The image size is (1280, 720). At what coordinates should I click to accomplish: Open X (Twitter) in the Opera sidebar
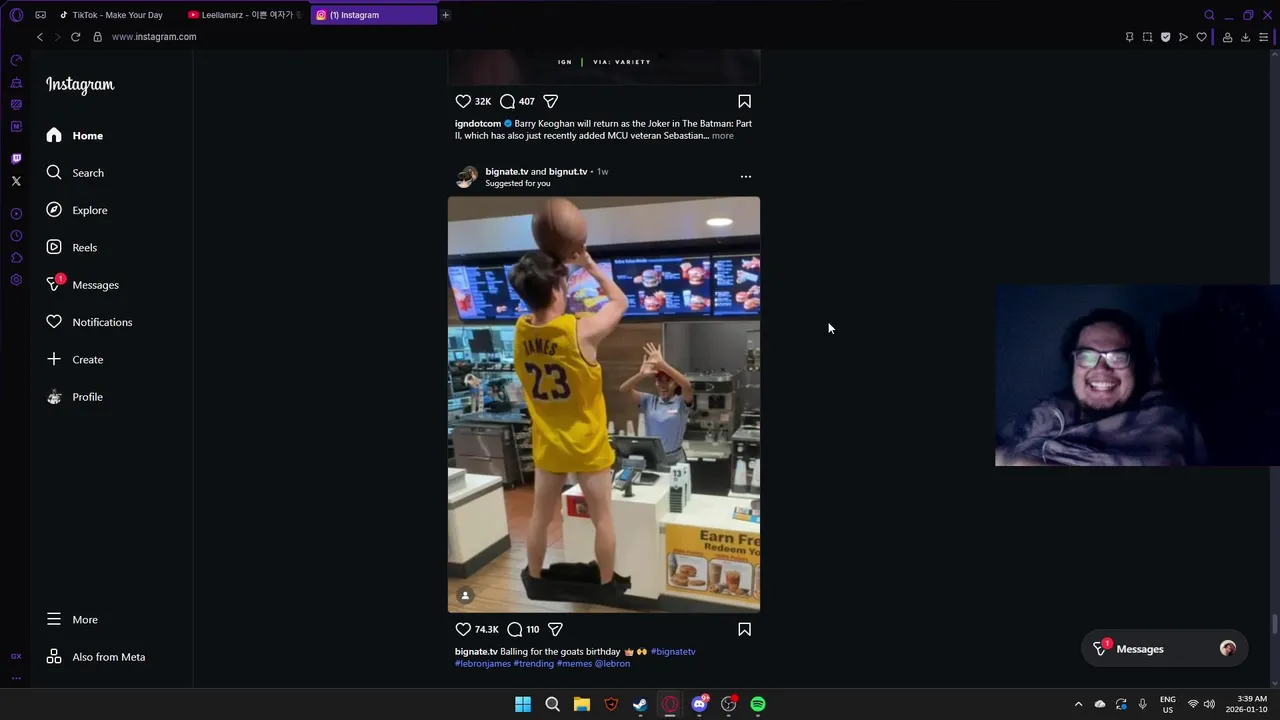click(16, 181)
